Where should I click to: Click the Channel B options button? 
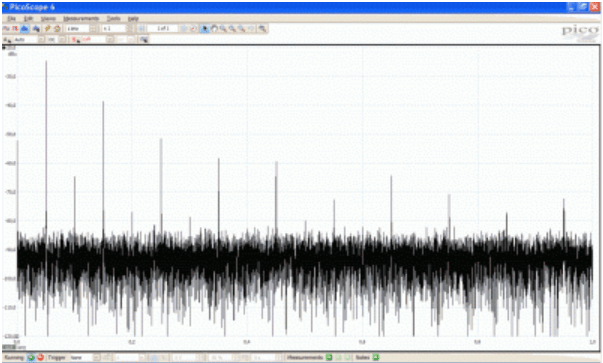coord(75,40)
